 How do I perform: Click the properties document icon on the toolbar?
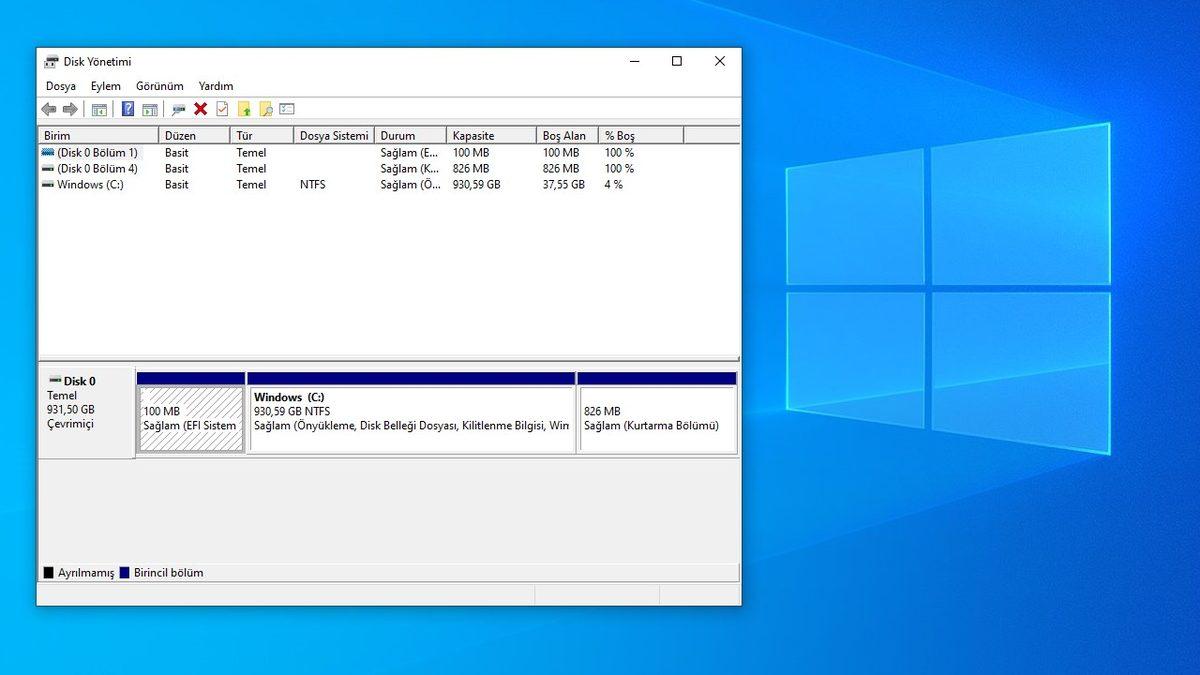(222, 109)
